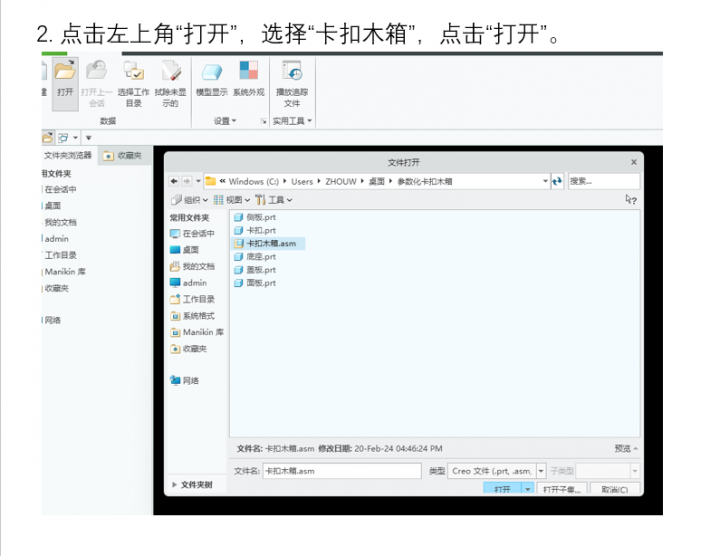The width and height of the screenshot is (720, 556).
Task: Click the 取消 button
Action: 614,489
